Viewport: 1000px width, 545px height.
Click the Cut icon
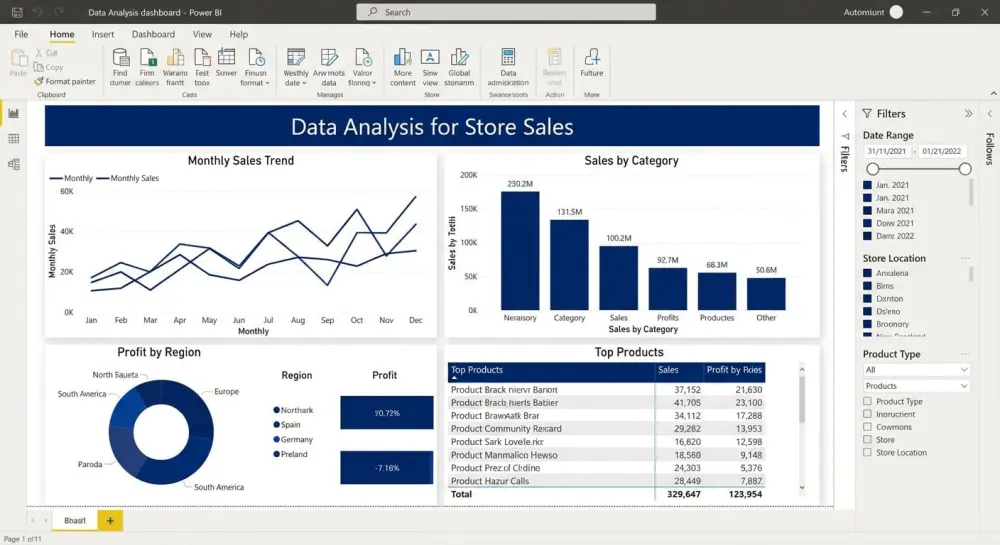coord(39,53)
